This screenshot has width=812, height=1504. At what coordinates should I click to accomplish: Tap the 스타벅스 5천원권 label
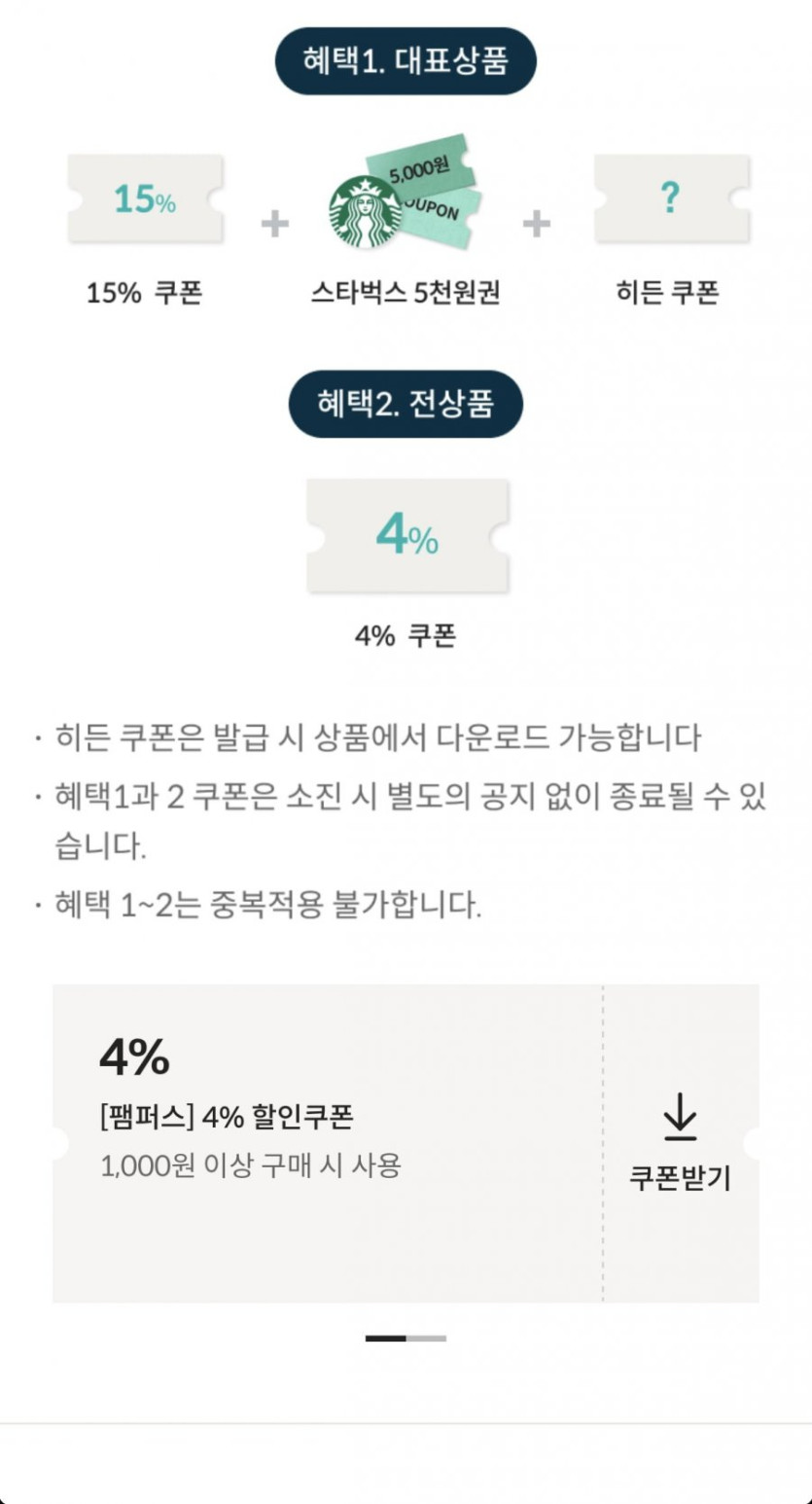coord(406,293)
